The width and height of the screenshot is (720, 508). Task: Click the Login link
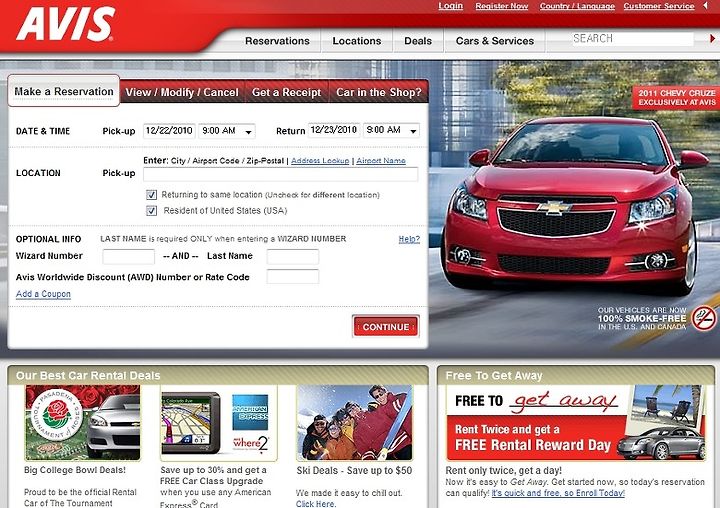tap(450, 6)
